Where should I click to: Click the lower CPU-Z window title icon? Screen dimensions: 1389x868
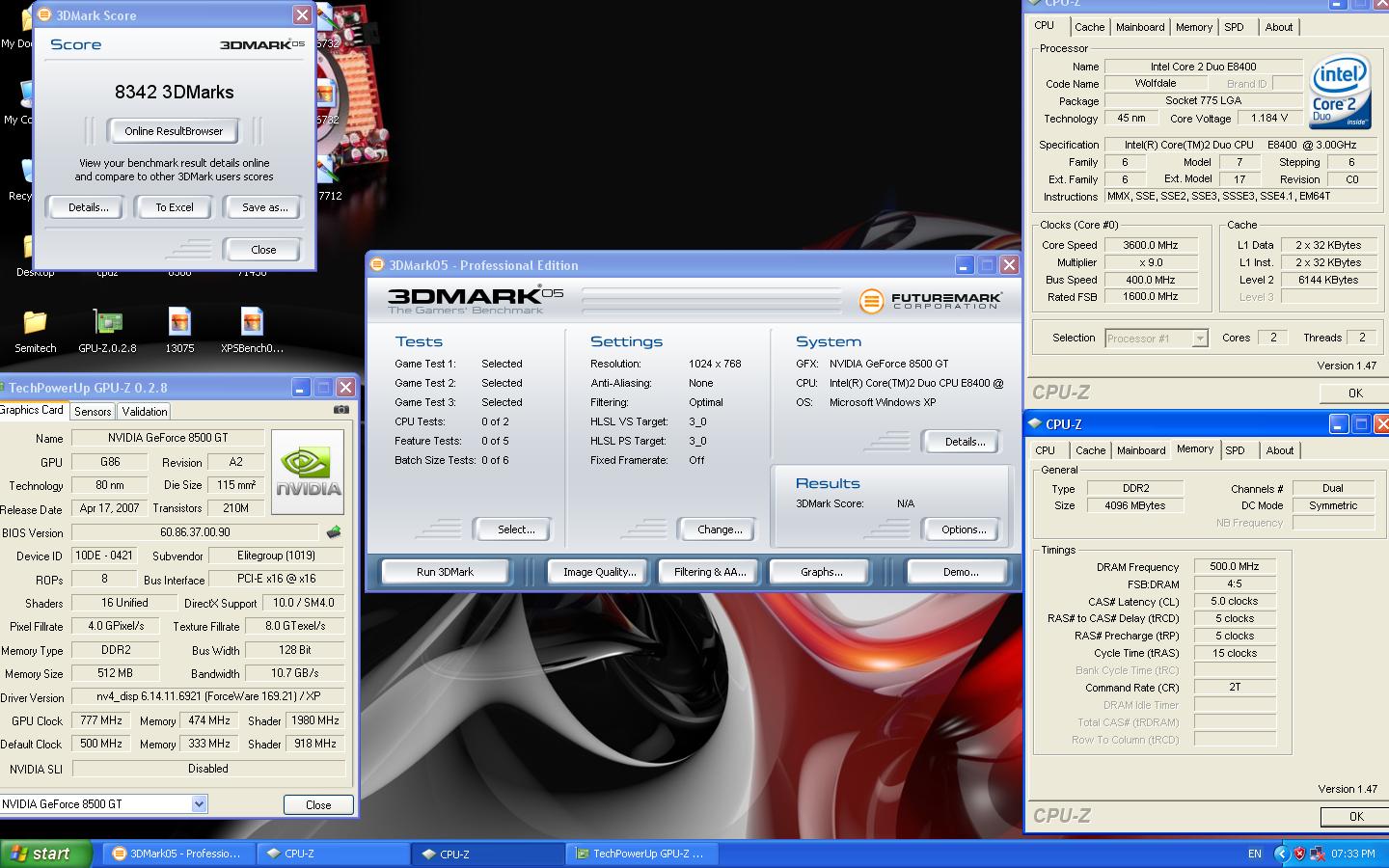[1035, 423]
